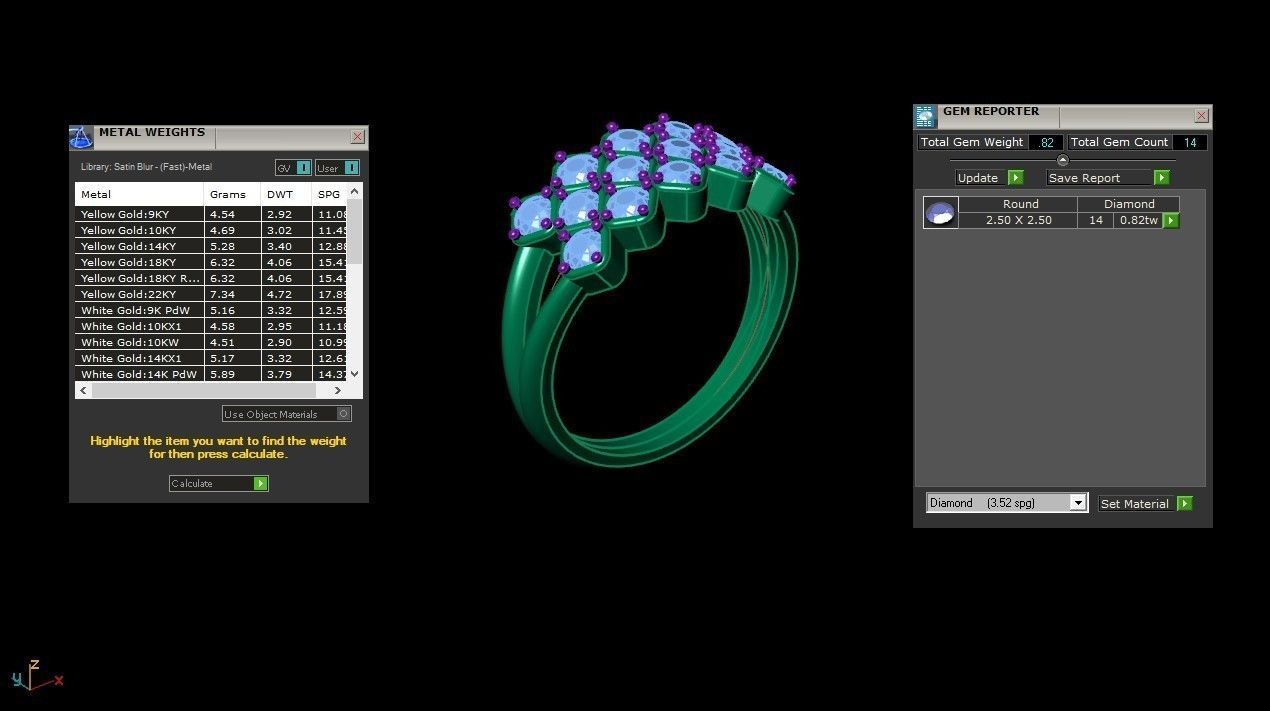Select the Yellow Gold:14KY row
The width and height of the screenshot is (1270, 711).
212,246
